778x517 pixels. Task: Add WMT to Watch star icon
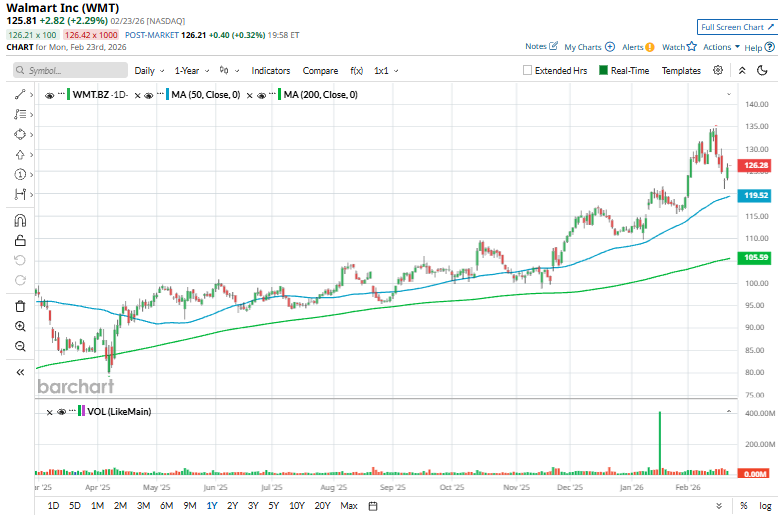coord(692,46)
